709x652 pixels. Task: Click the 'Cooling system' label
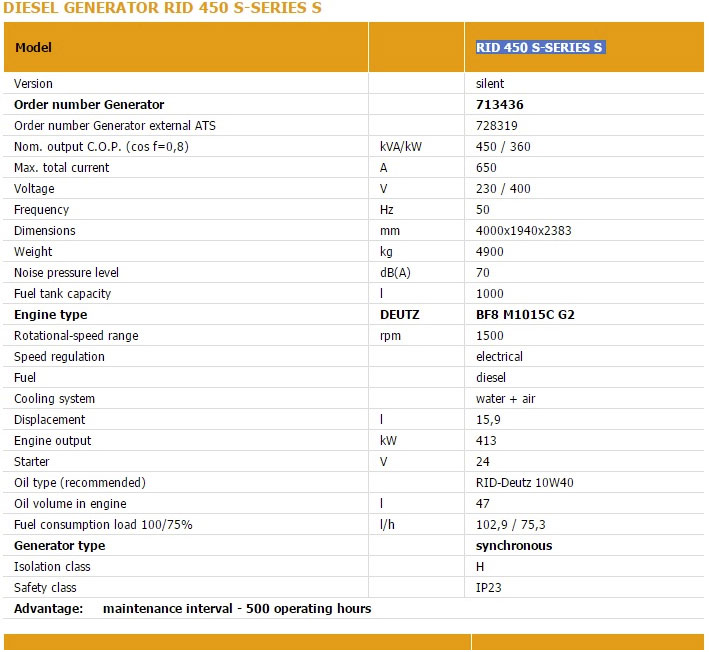[x=54, y=399]
